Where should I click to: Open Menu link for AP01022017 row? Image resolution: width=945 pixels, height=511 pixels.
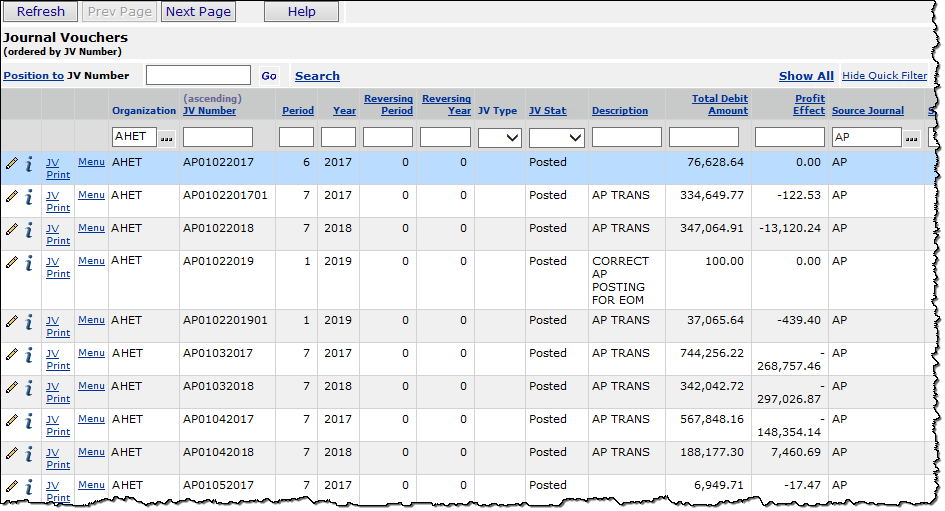click(91, 162)
